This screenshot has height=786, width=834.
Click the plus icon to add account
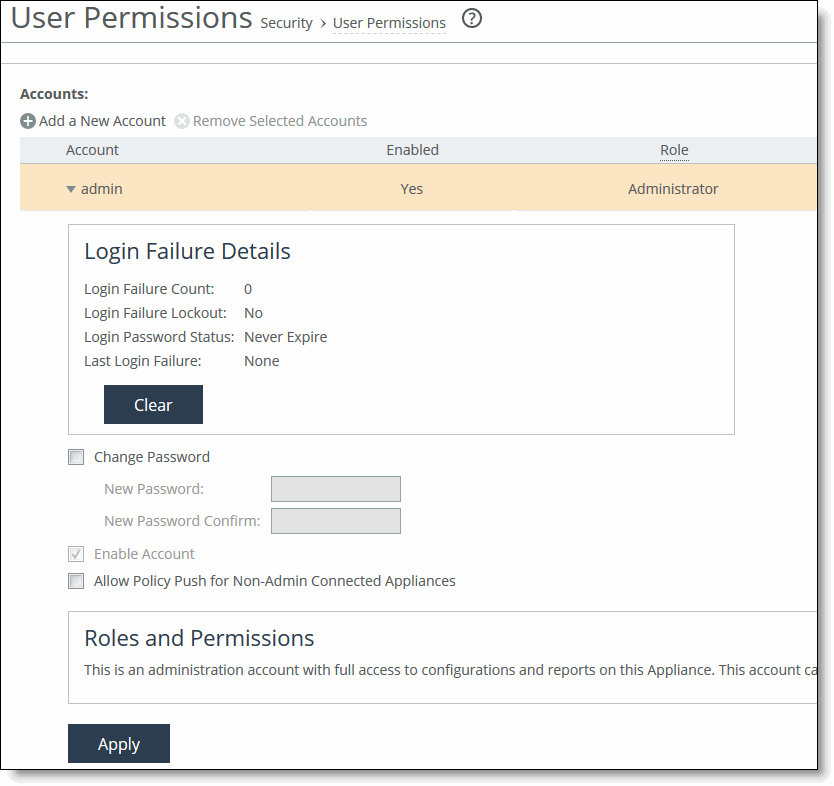coord(28,121)
